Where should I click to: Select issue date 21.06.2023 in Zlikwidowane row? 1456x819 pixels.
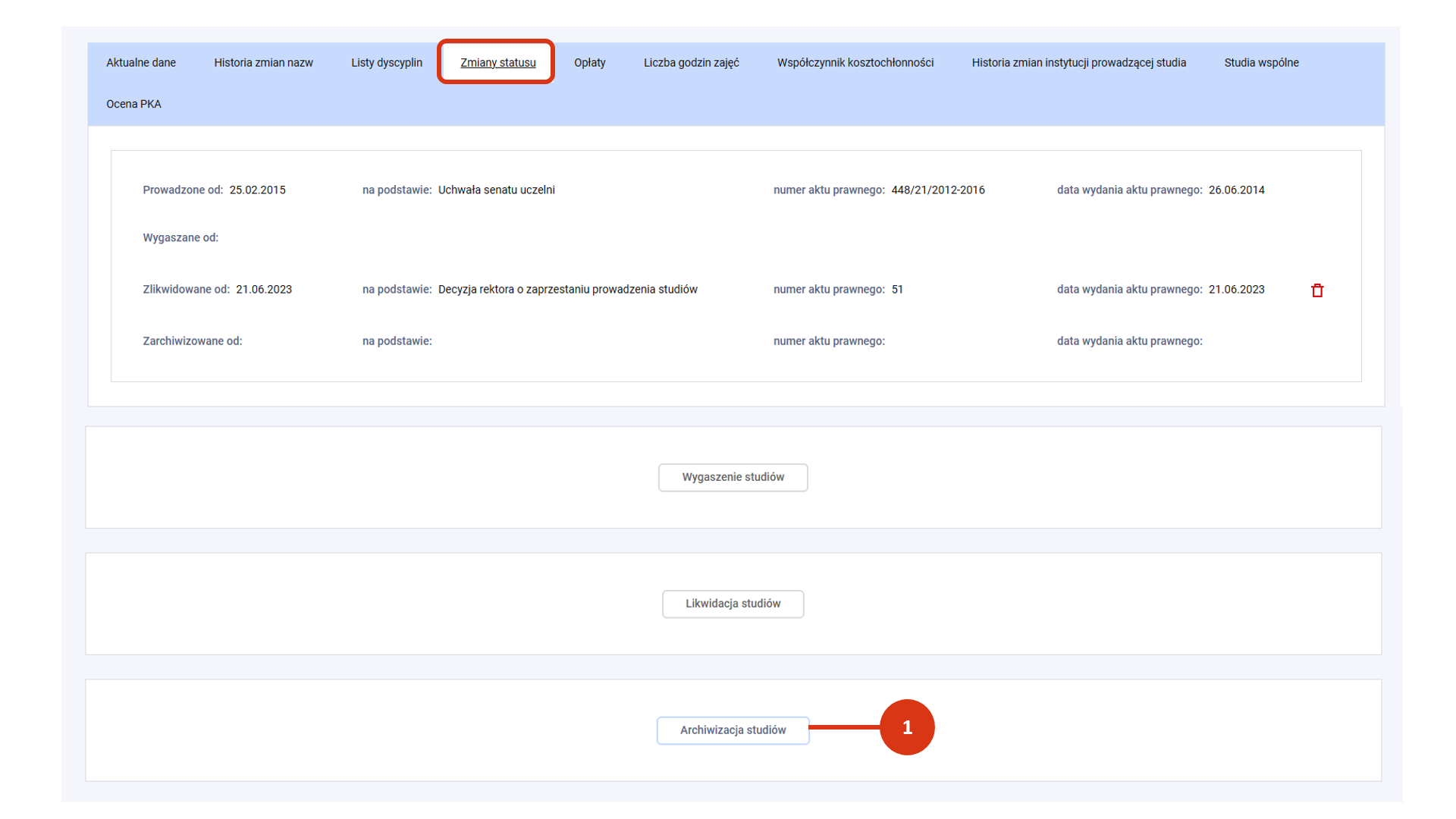(1237, 290)
